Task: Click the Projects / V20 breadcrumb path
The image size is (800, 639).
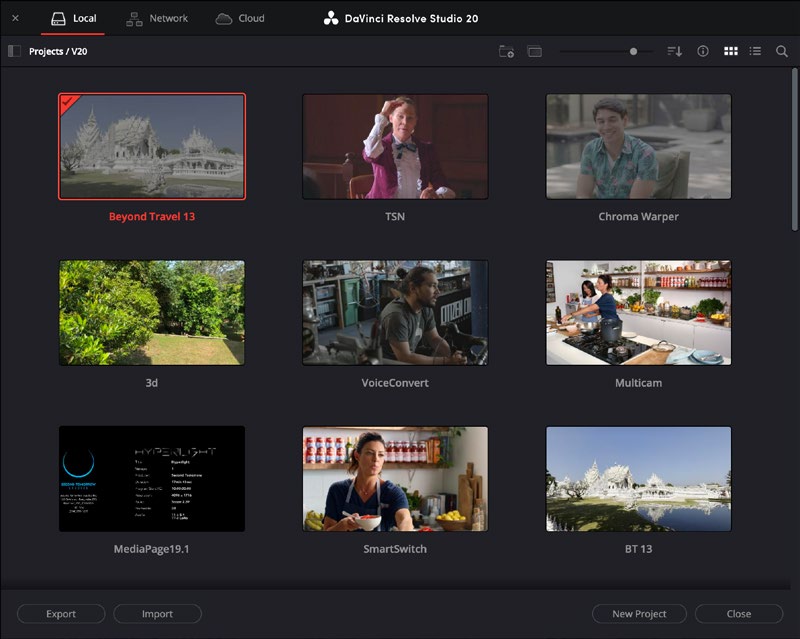Action: coord(58,52)
